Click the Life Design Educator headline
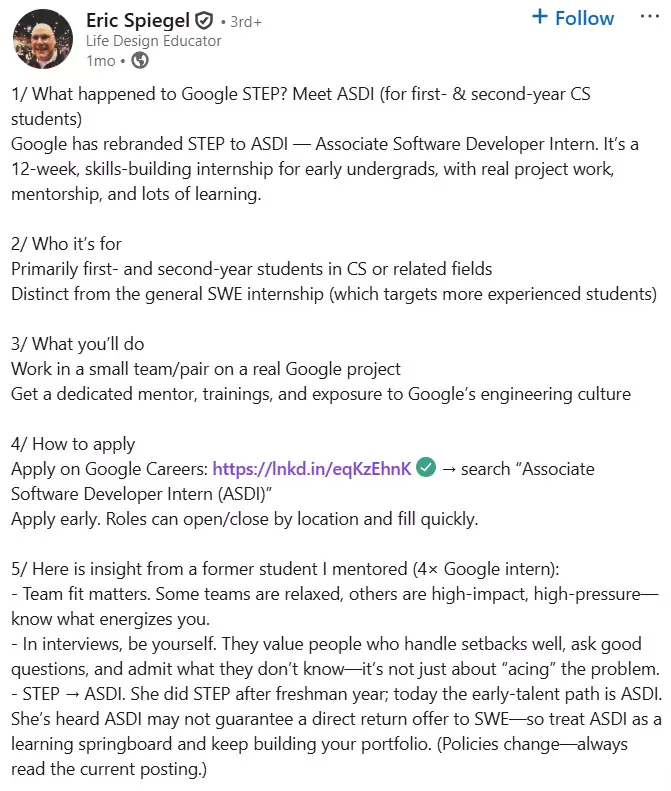The height and width of the screenshot is (791, 671). coord(154,41)
